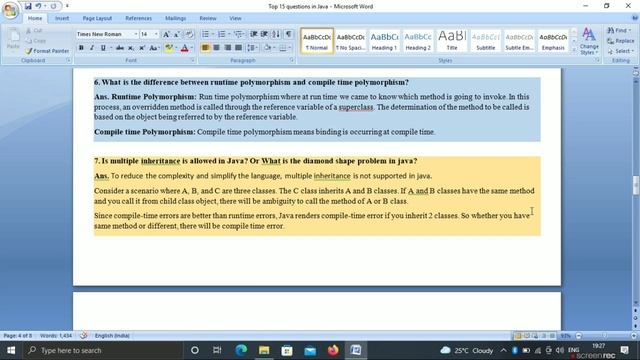Apply Title style
Screen dimensions: 640x360
[x=452, y=41]
